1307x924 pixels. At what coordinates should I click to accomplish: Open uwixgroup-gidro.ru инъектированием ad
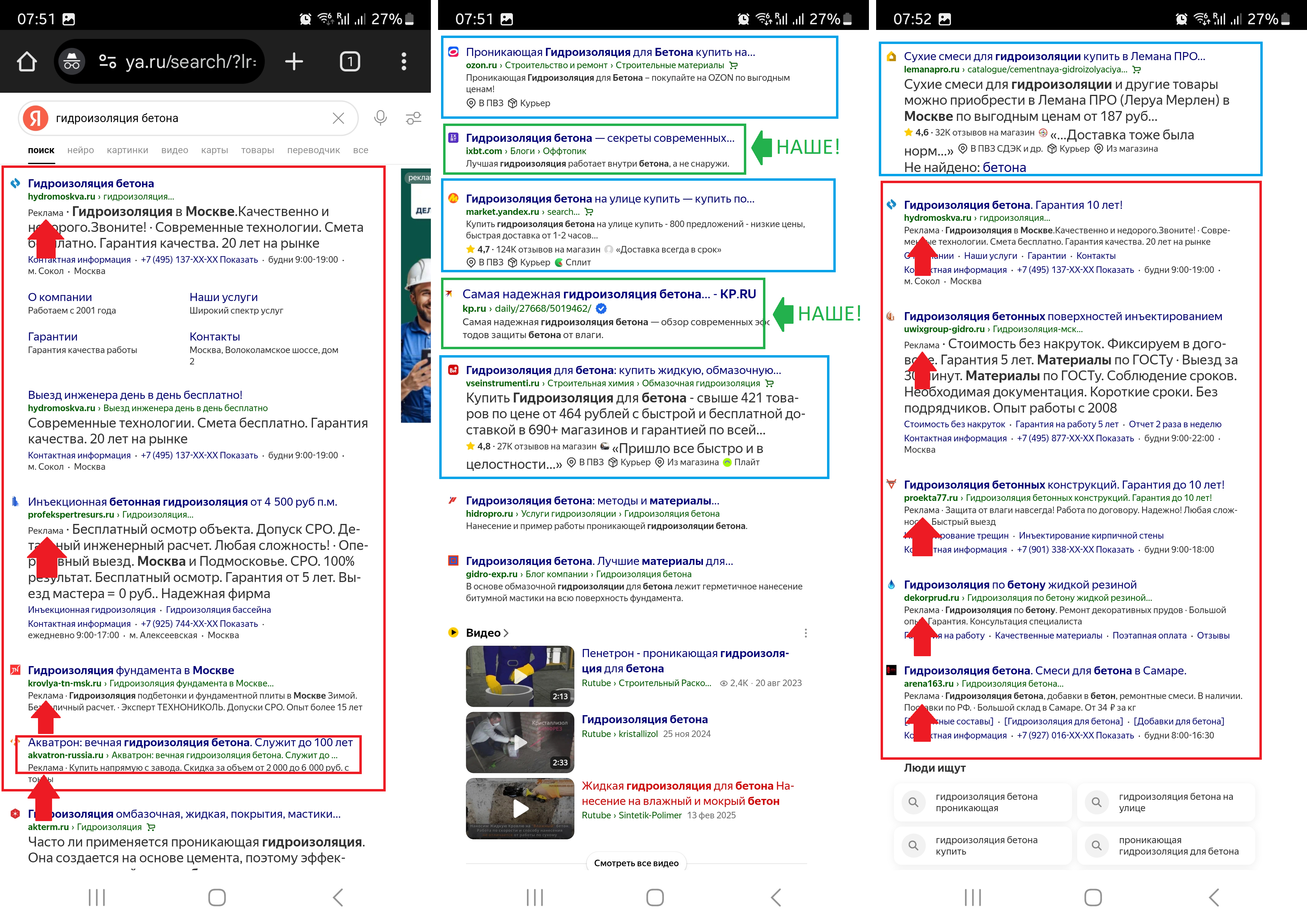pos(1063,317)
